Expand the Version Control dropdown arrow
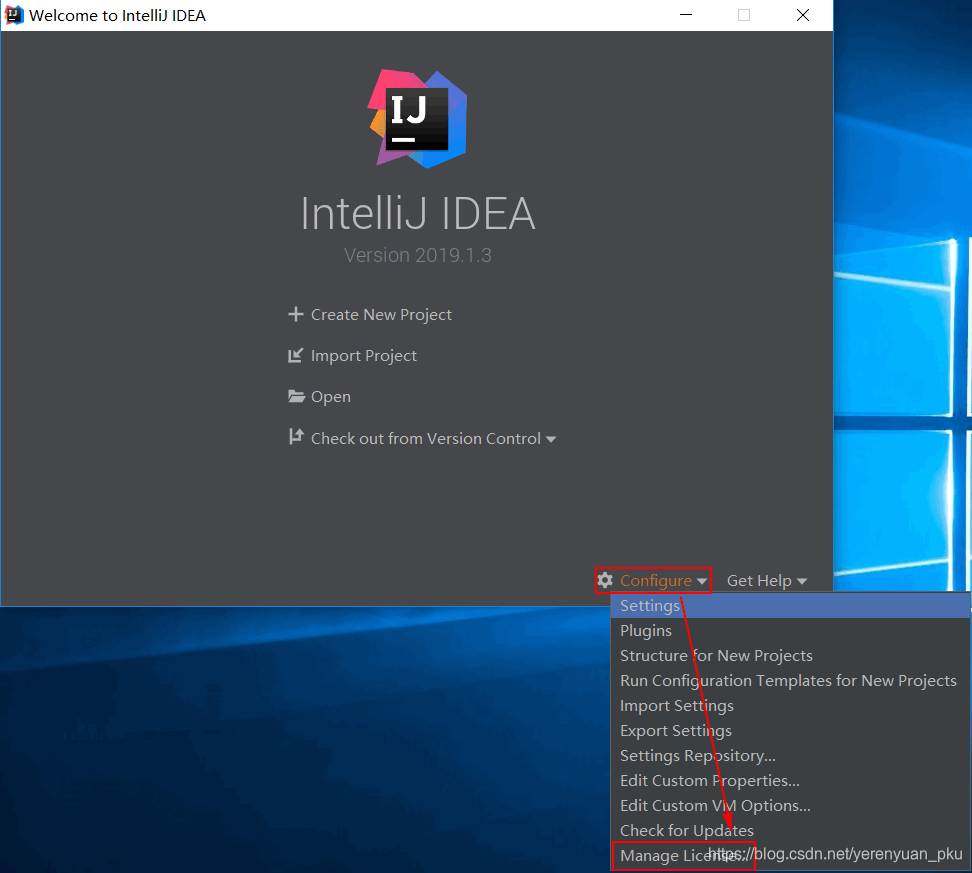Screen dimensions: 972x873 550,440
